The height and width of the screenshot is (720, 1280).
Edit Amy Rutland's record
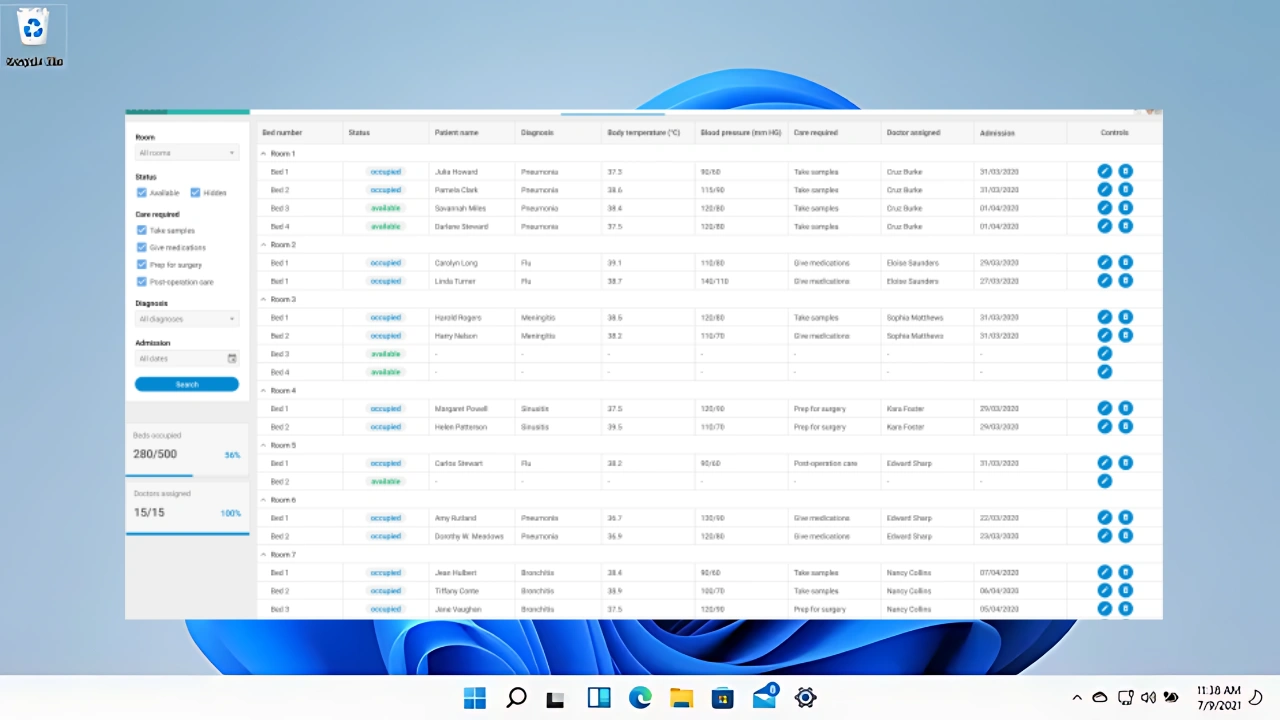coord(1105,518)
